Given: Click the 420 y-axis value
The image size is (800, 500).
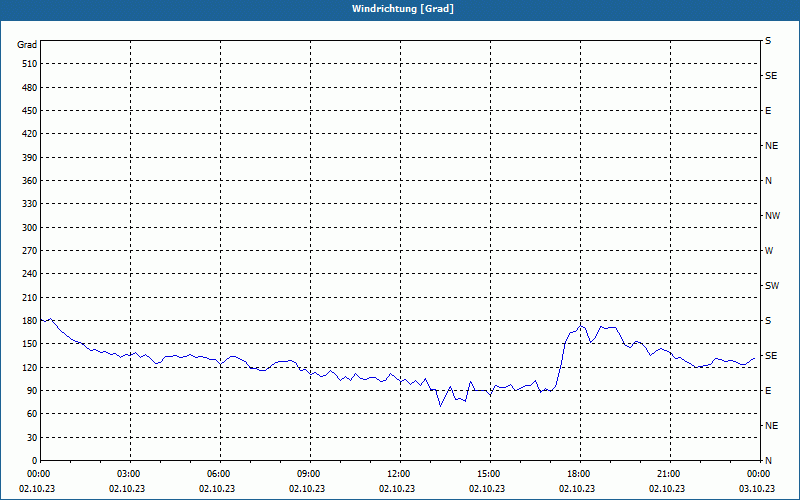Looking at the screenshot, I should (x=30, y=134).
